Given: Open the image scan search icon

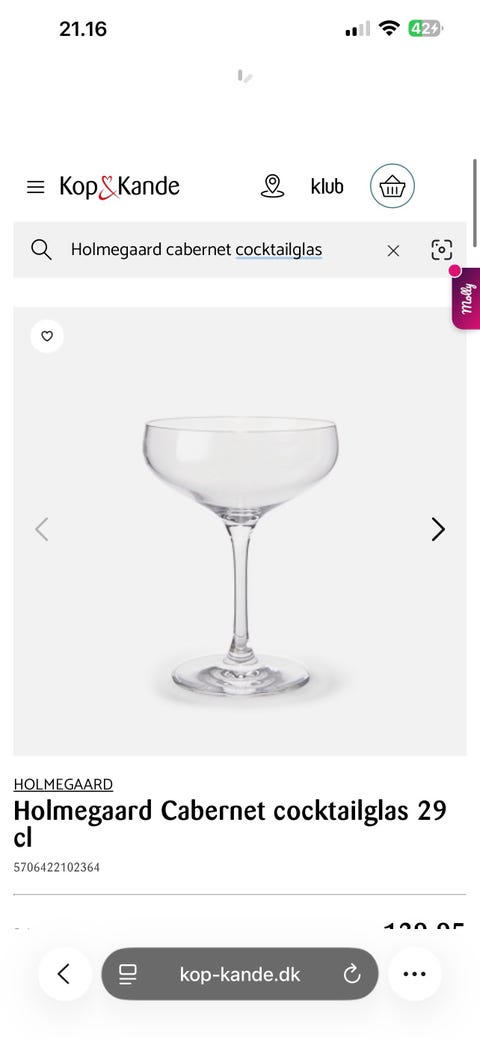Looking at the screenshot, I should pos(442,250).
